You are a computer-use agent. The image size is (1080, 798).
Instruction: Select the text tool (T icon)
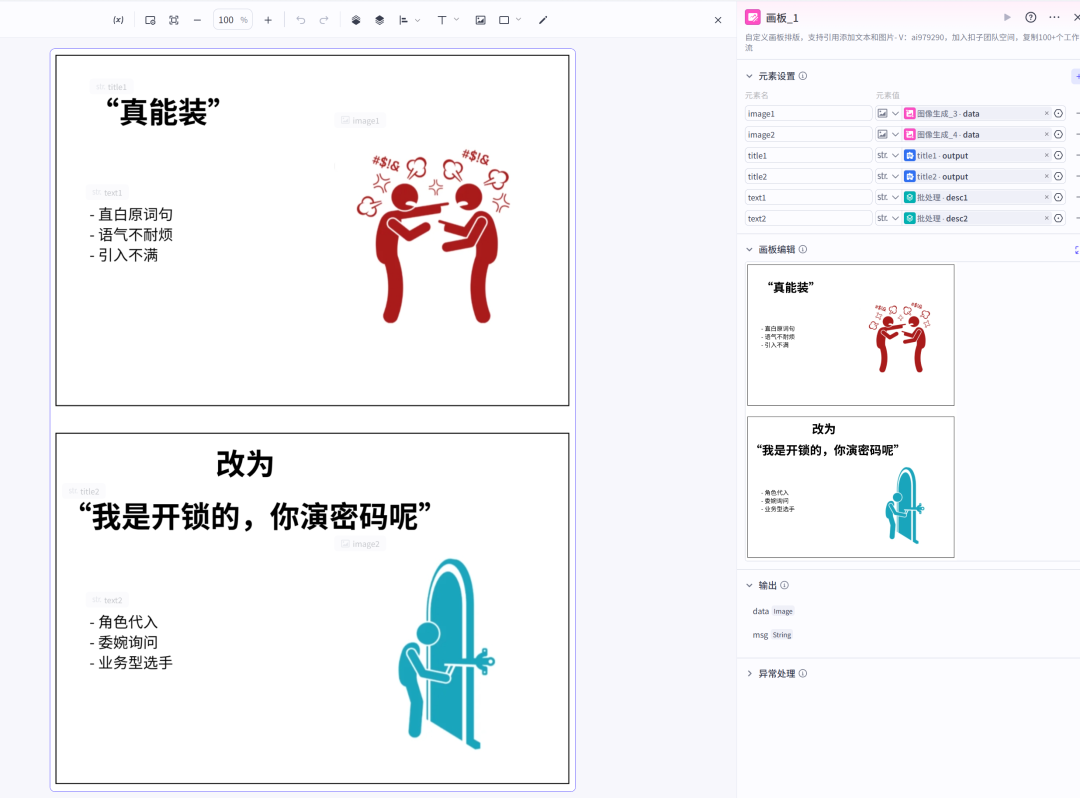(x=443, y=19)
